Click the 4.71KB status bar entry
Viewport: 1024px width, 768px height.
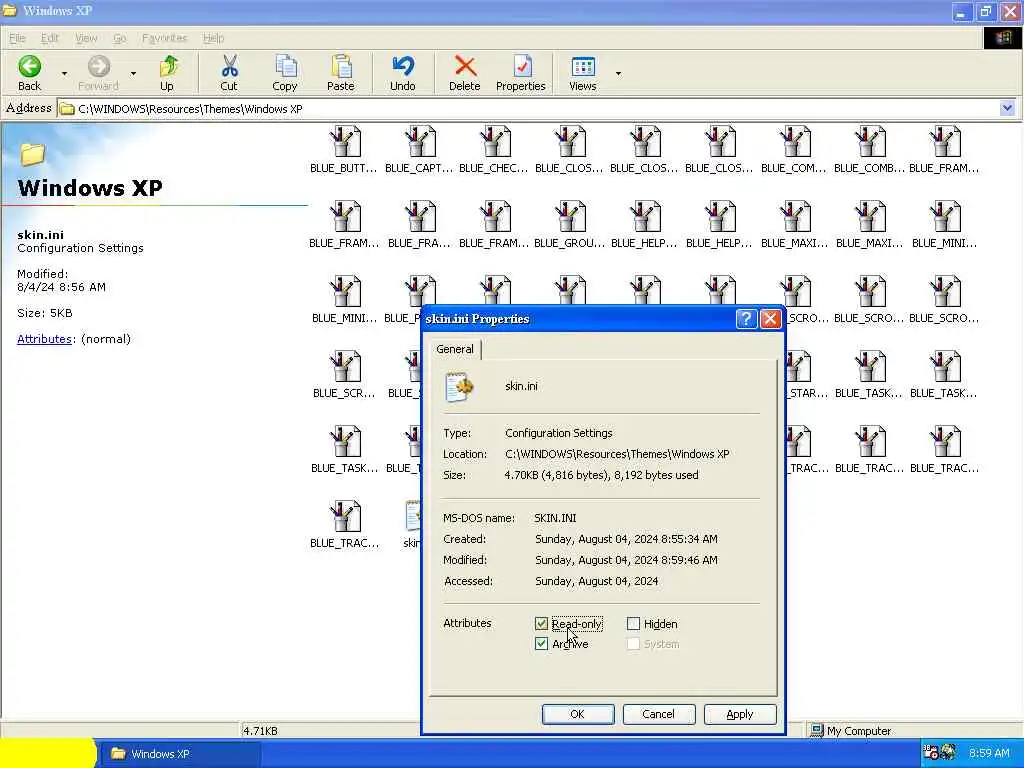261,731
